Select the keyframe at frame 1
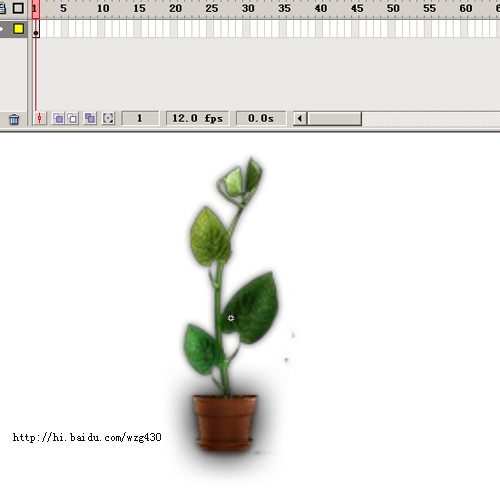The height and width of the screenshot is (491, 500). 36,29
